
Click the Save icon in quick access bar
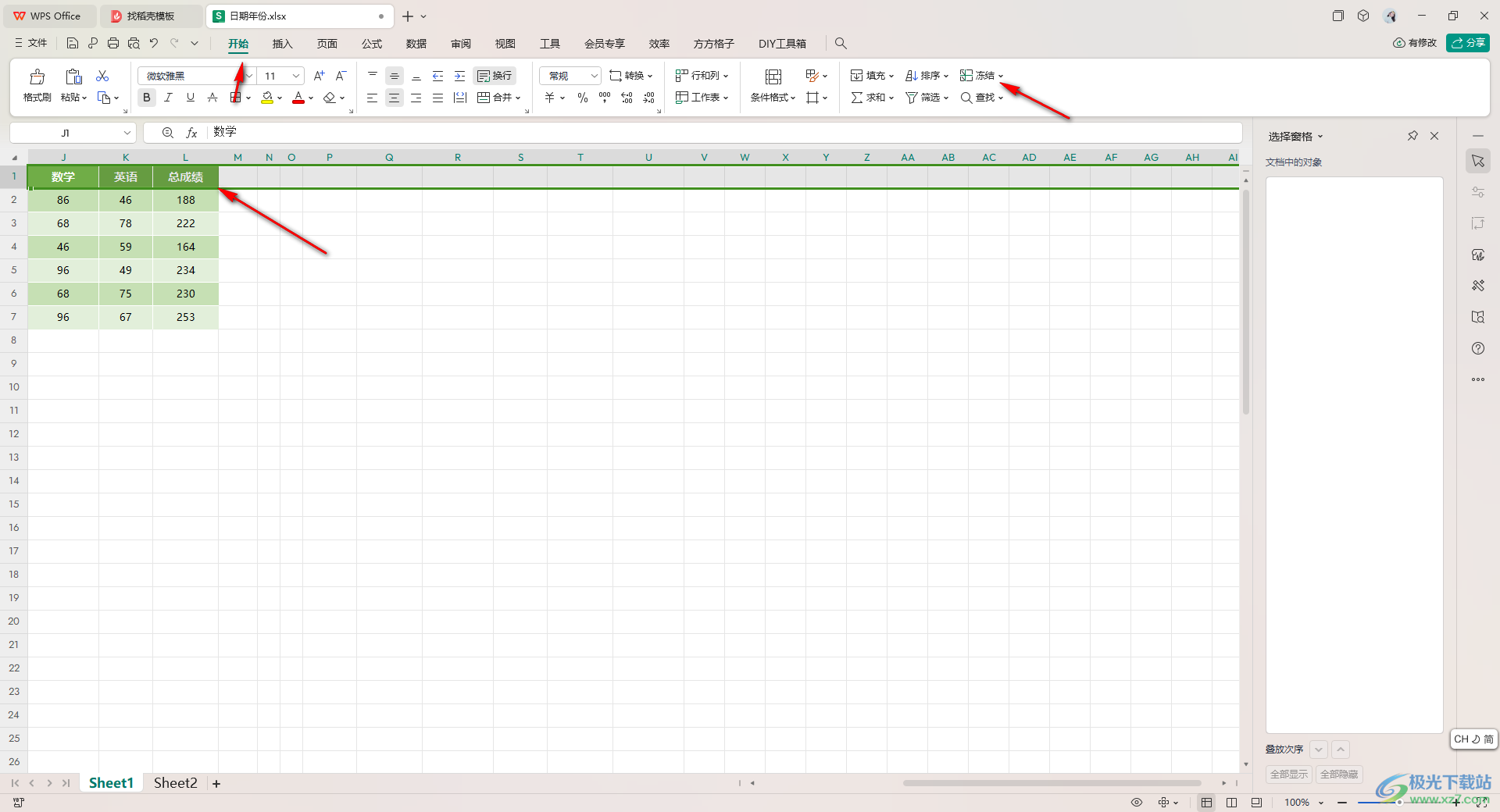(73, 43)
